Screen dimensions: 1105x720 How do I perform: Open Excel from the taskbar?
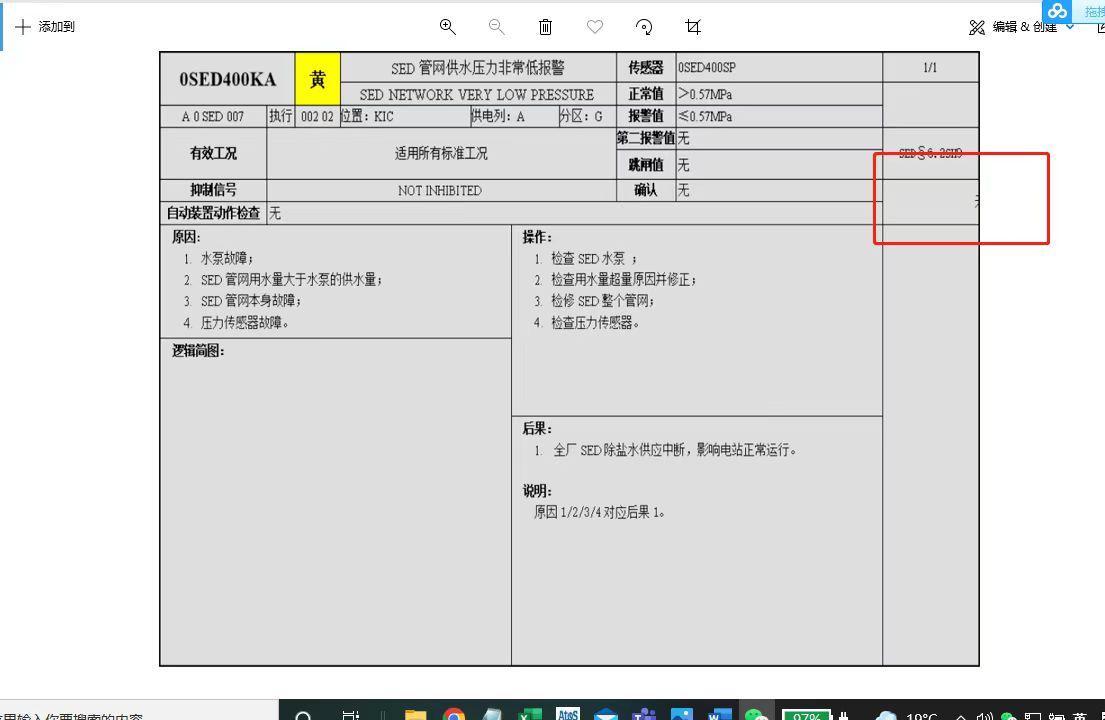tap(529, 714)
